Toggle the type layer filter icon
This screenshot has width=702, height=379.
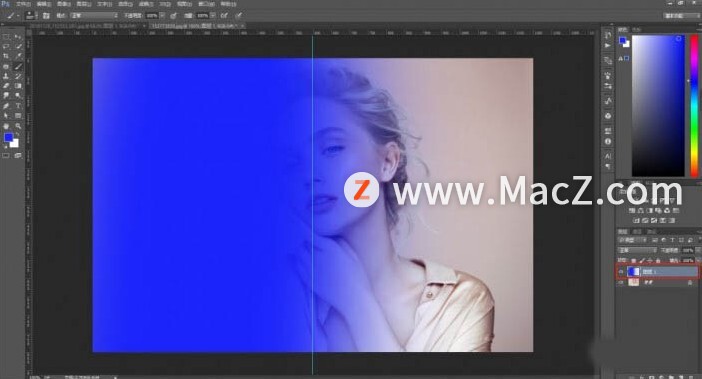[672, 241]
